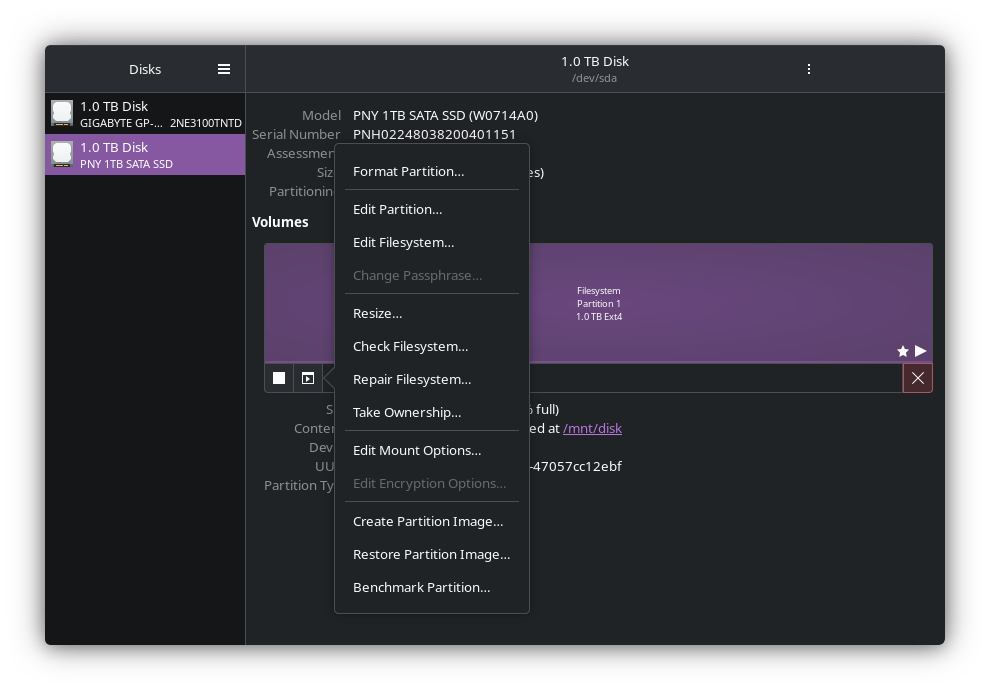Open the drive options three-dot menu
This screenshot has width=990, height=690.
pos(808,69)
